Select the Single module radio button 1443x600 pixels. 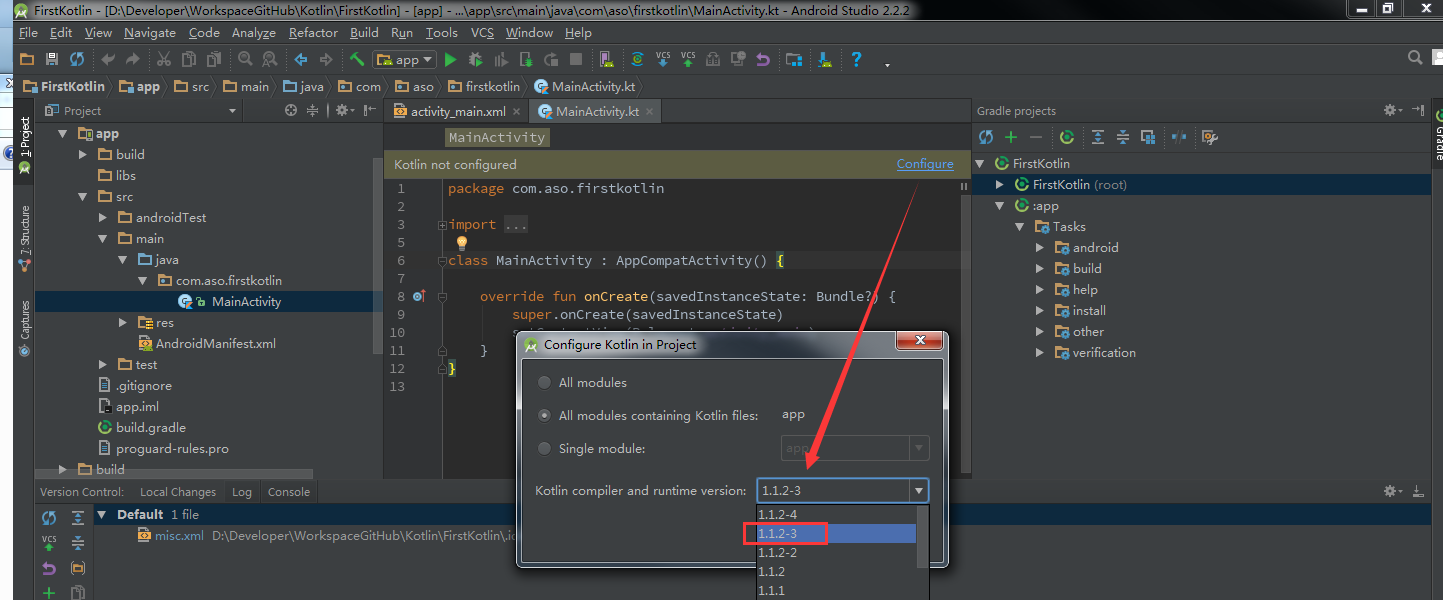coord(544,448)
